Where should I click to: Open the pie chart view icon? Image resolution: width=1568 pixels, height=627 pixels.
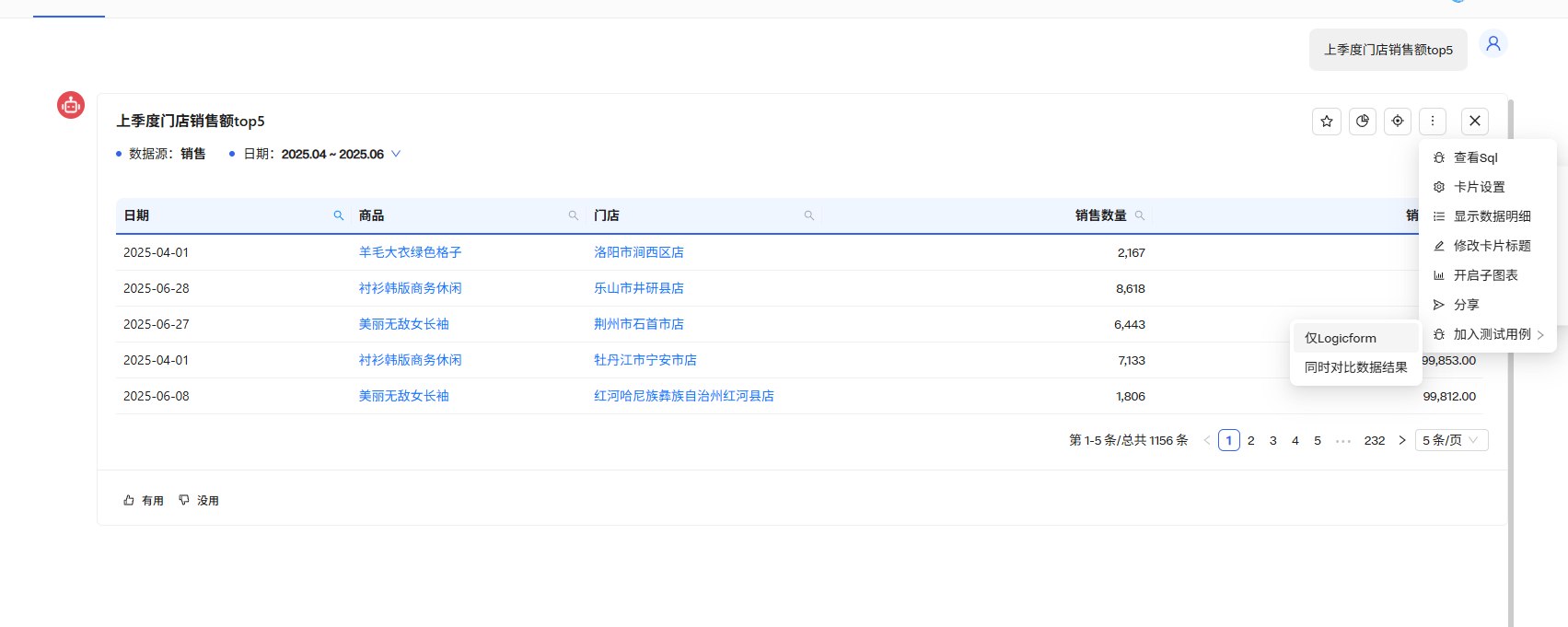coord(1363,122)
